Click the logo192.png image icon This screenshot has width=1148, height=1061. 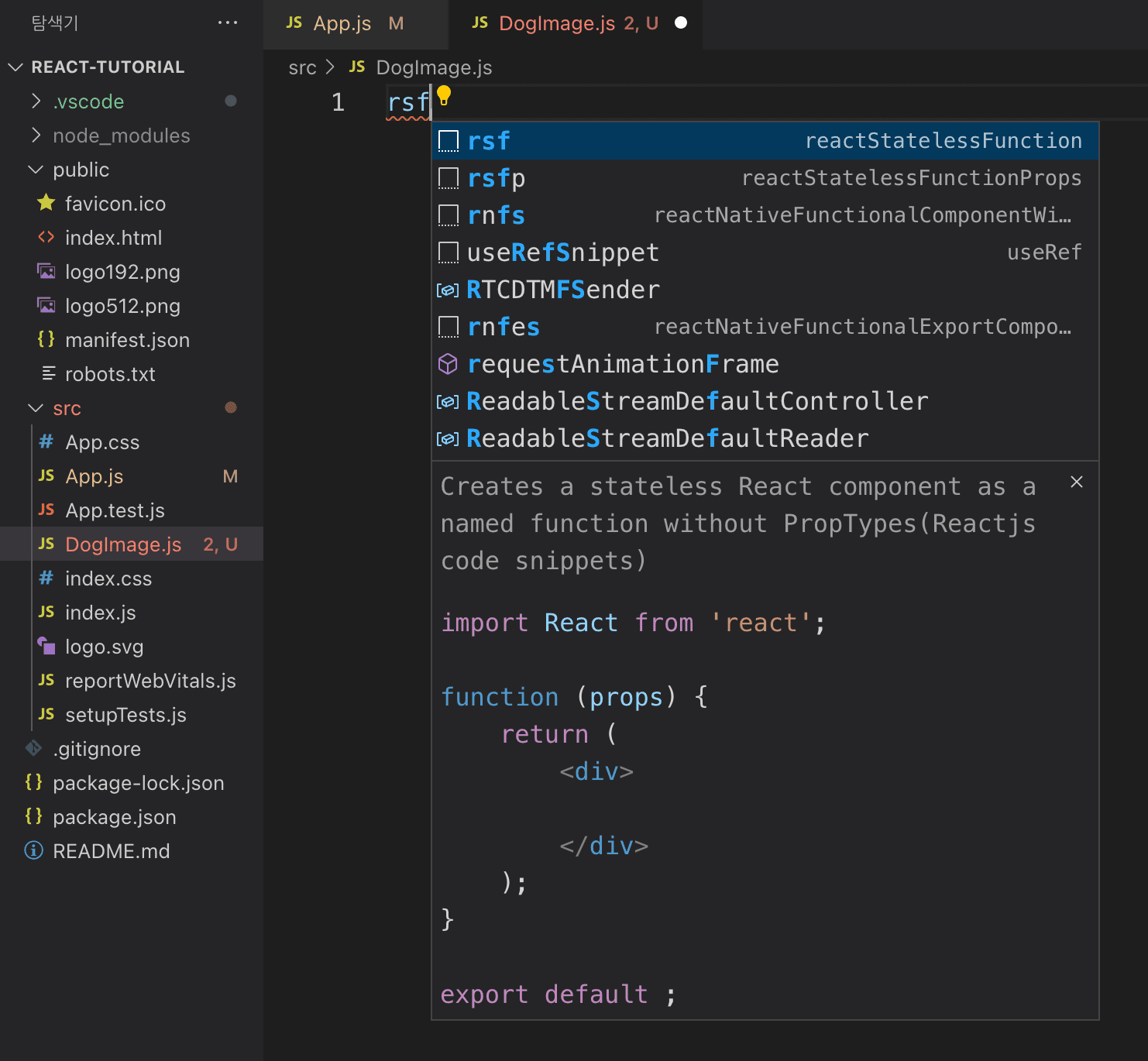[46, 271]
